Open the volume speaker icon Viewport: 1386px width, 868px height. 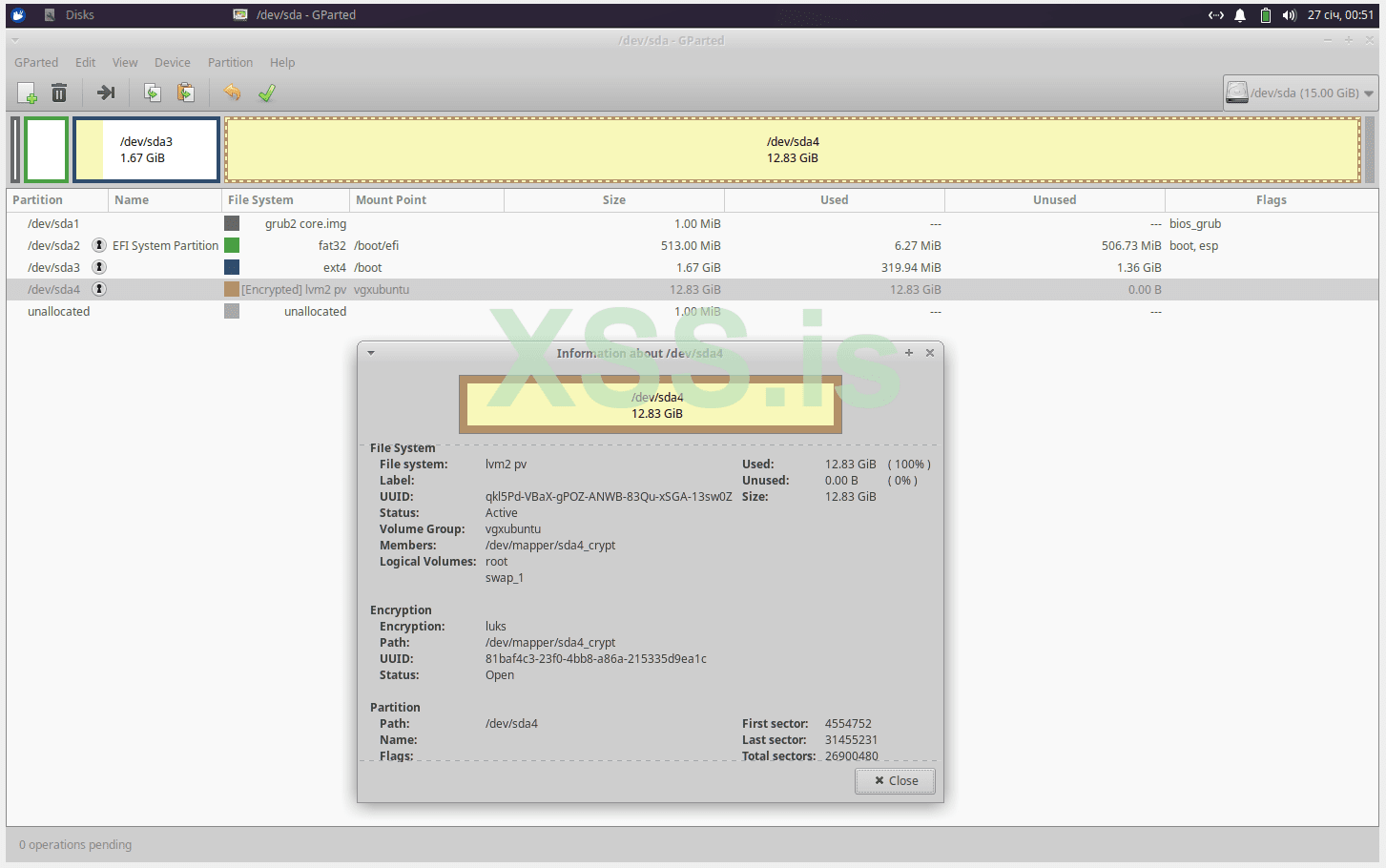1290,15
